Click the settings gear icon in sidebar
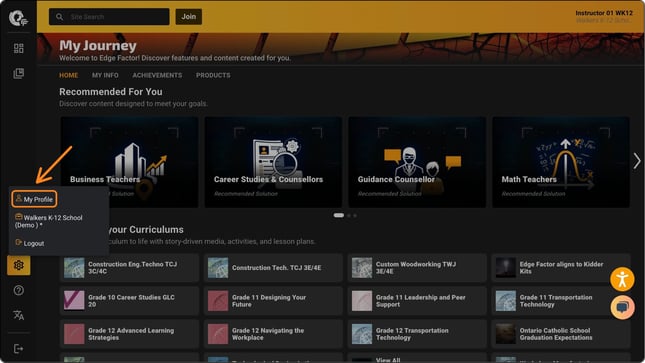Viewport: 645px width, 363px height. pos(19,265)
